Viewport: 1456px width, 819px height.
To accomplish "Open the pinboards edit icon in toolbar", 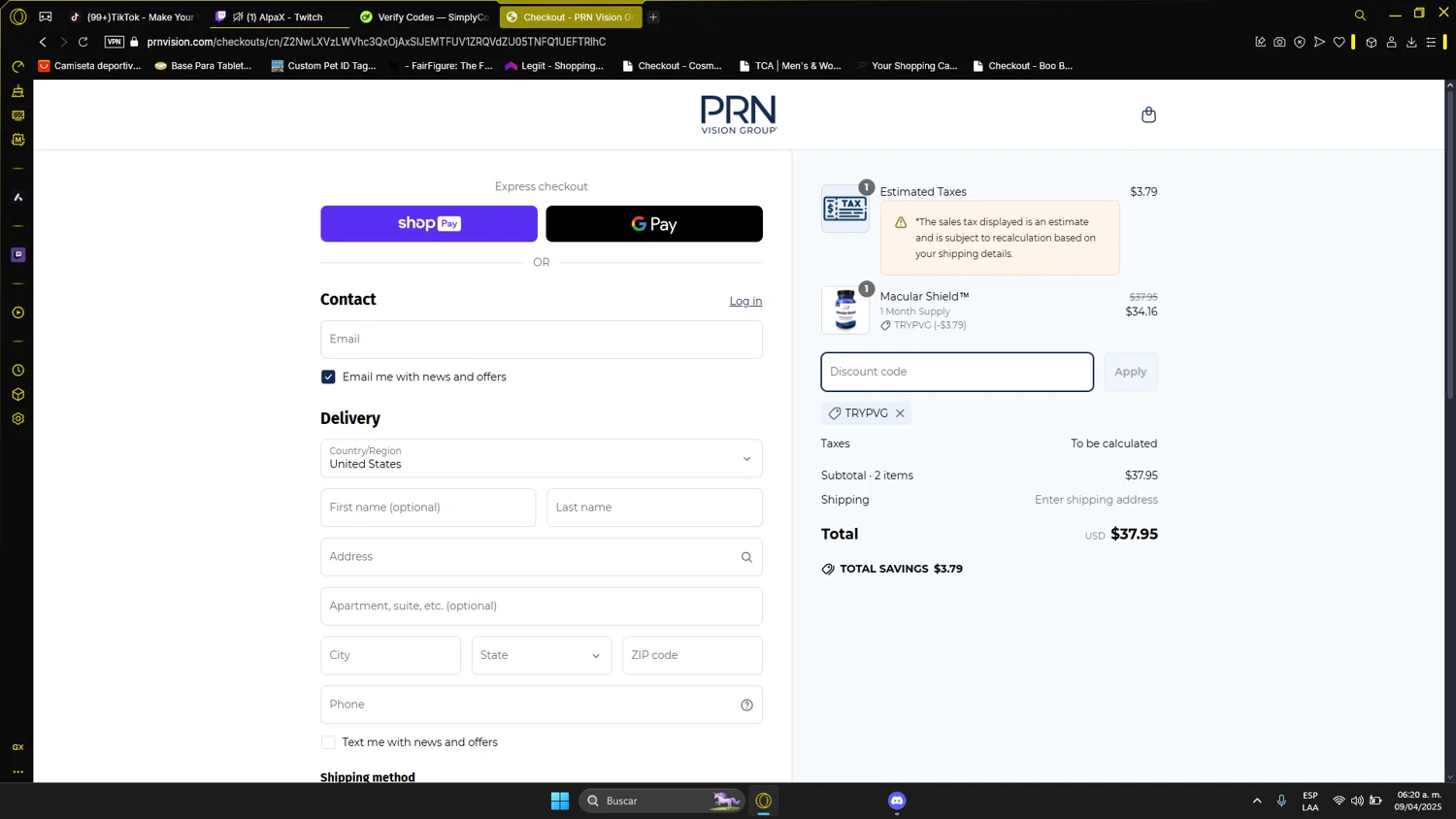I will (1260, 42).
